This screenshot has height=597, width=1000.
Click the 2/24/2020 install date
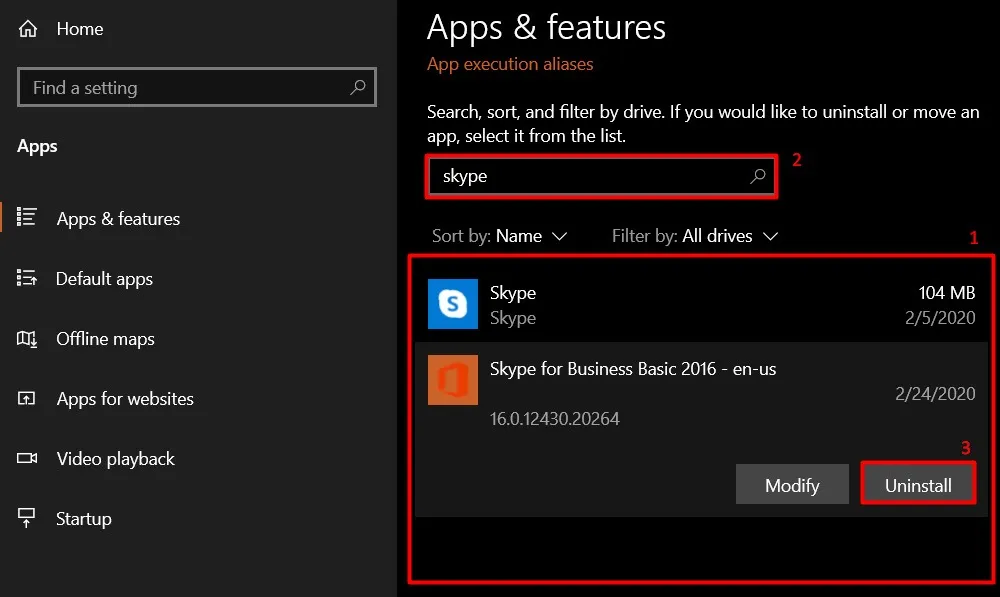pyautogui.click(x=935, y=394)
